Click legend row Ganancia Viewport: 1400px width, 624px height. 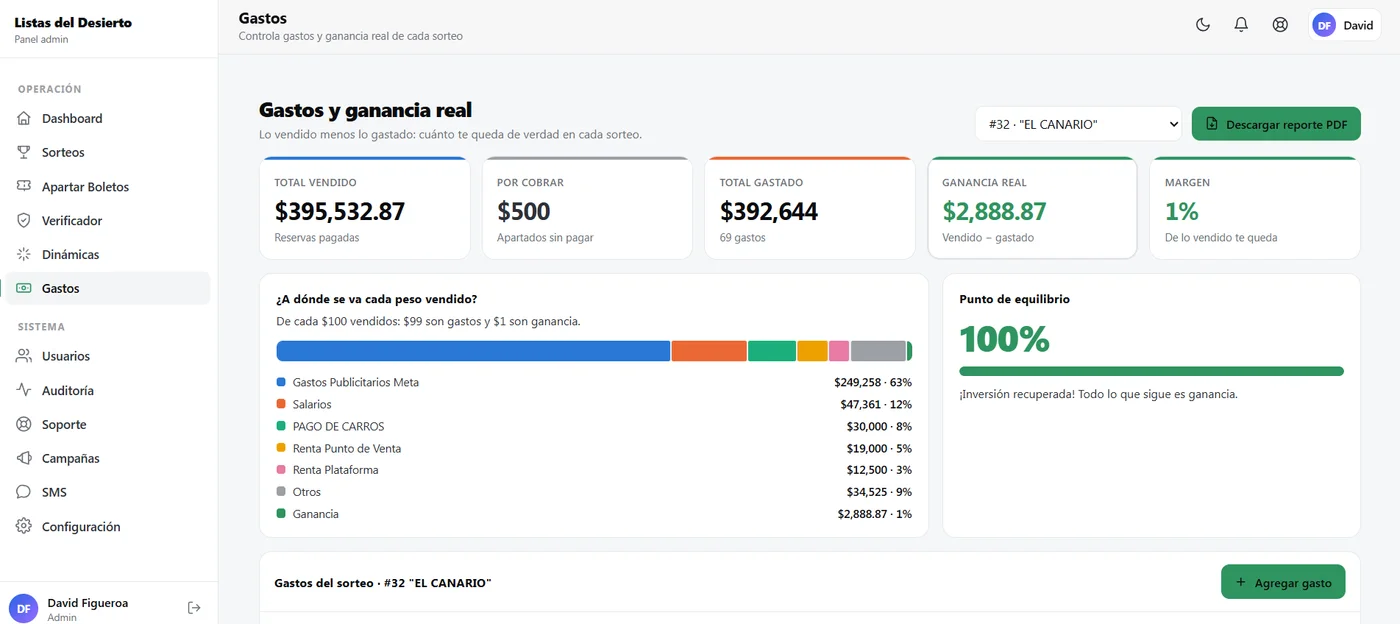click(594, 514)
